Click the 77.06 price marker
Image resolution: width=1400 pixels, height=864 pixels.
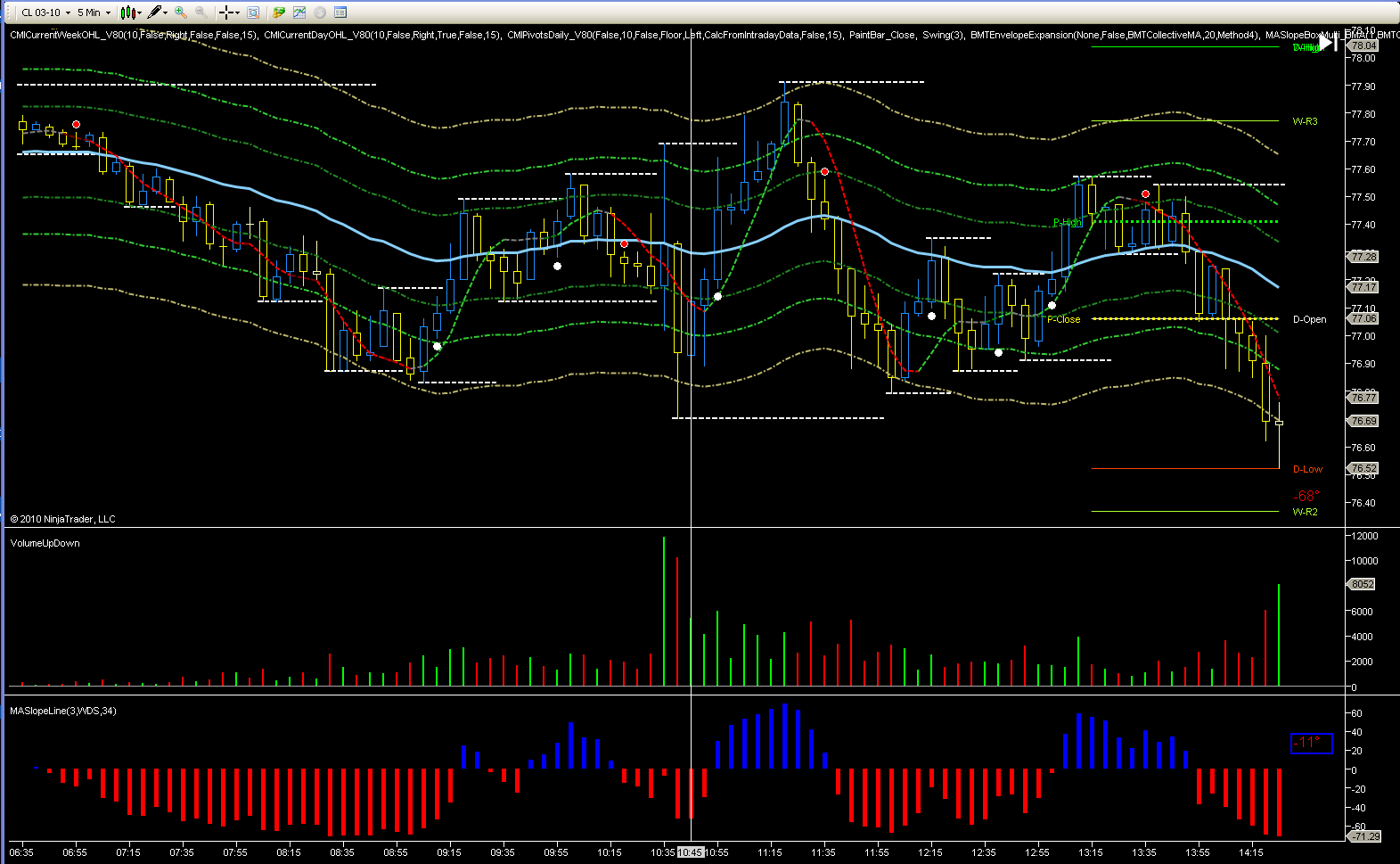pyautogui.click(x=1363, y=318)
